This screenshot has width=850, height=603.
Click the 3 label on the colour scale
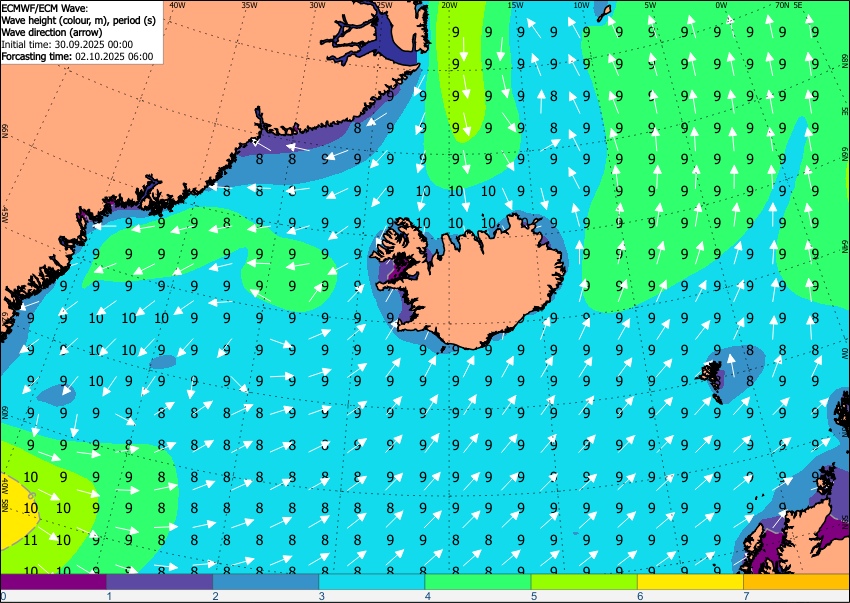tap(321, 596)
